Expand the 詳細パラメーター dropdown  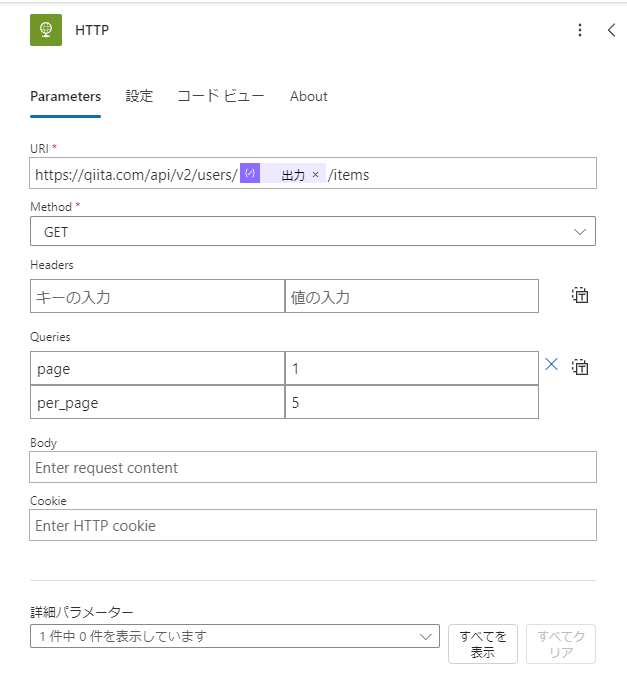[x=235, y=636]
